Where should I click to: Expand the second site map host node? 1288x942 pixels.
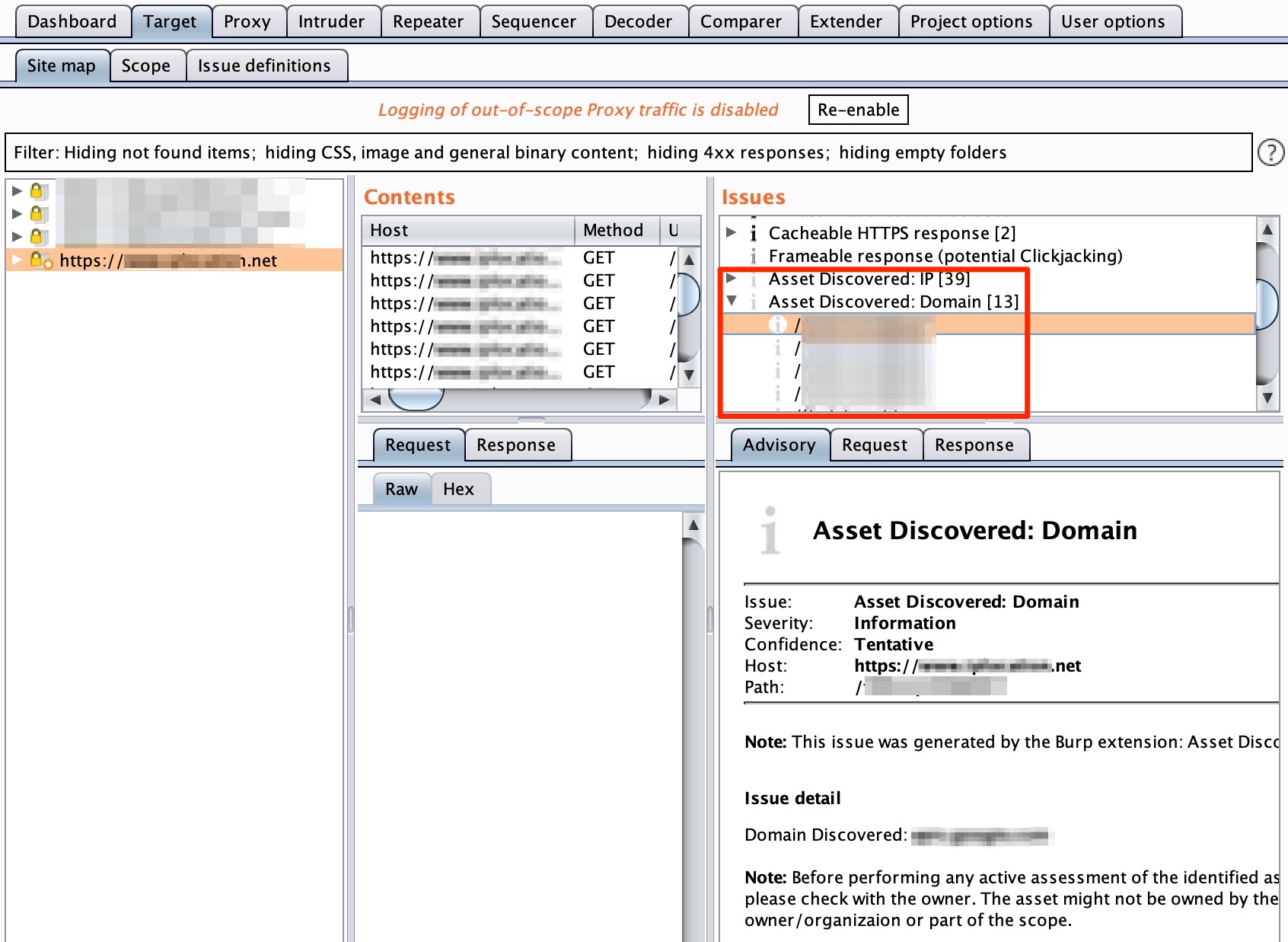pos(17,213)
